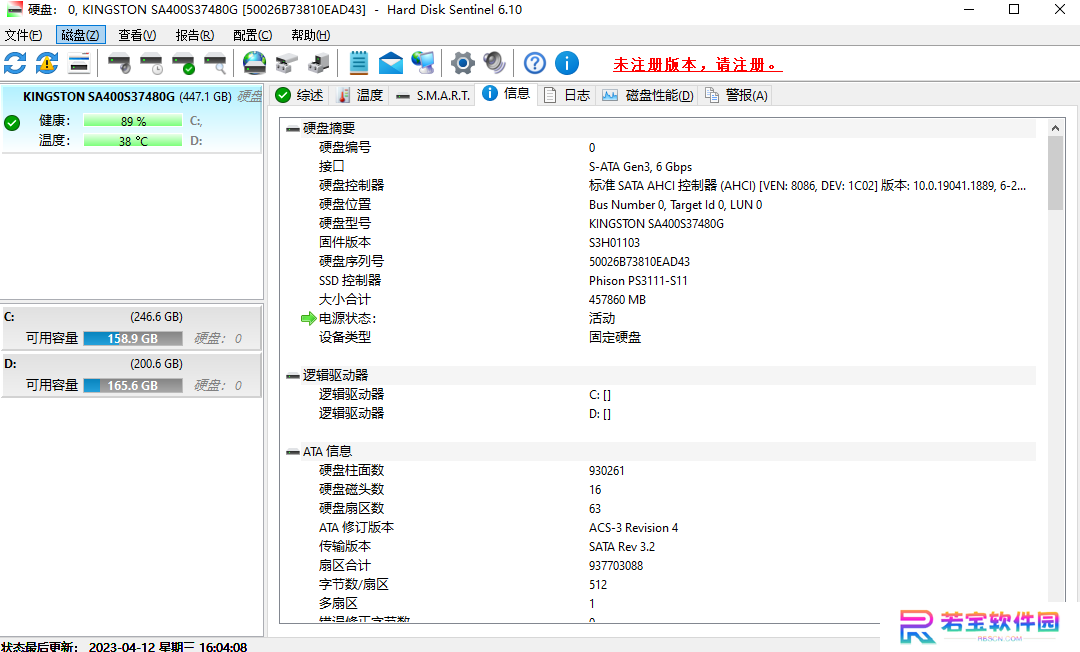Open the 警报(A) tab

(x=736, y=95)
